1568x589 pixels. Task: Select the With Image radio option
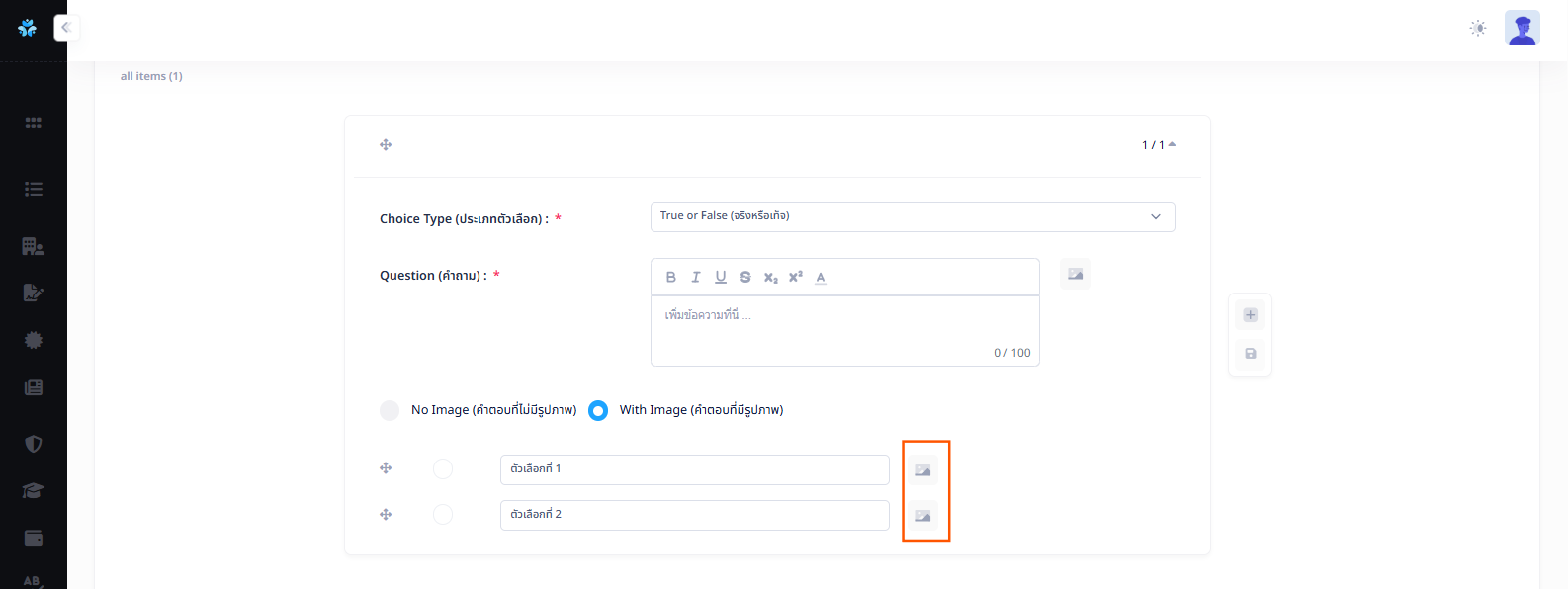coord(598,410)
